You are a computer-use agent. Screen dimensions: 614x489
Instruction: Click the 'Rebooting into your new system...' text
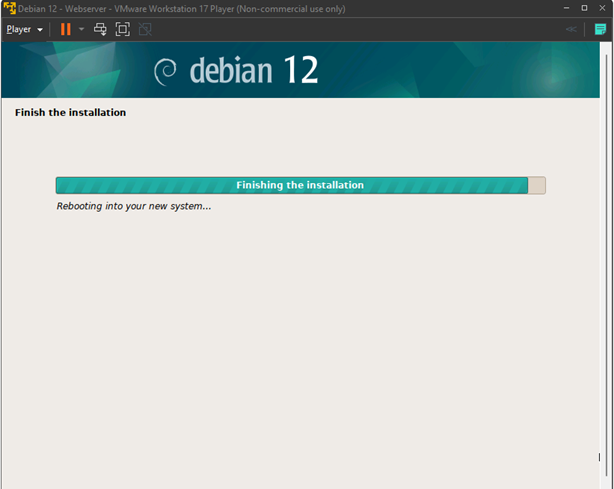(x=134, y=206)
